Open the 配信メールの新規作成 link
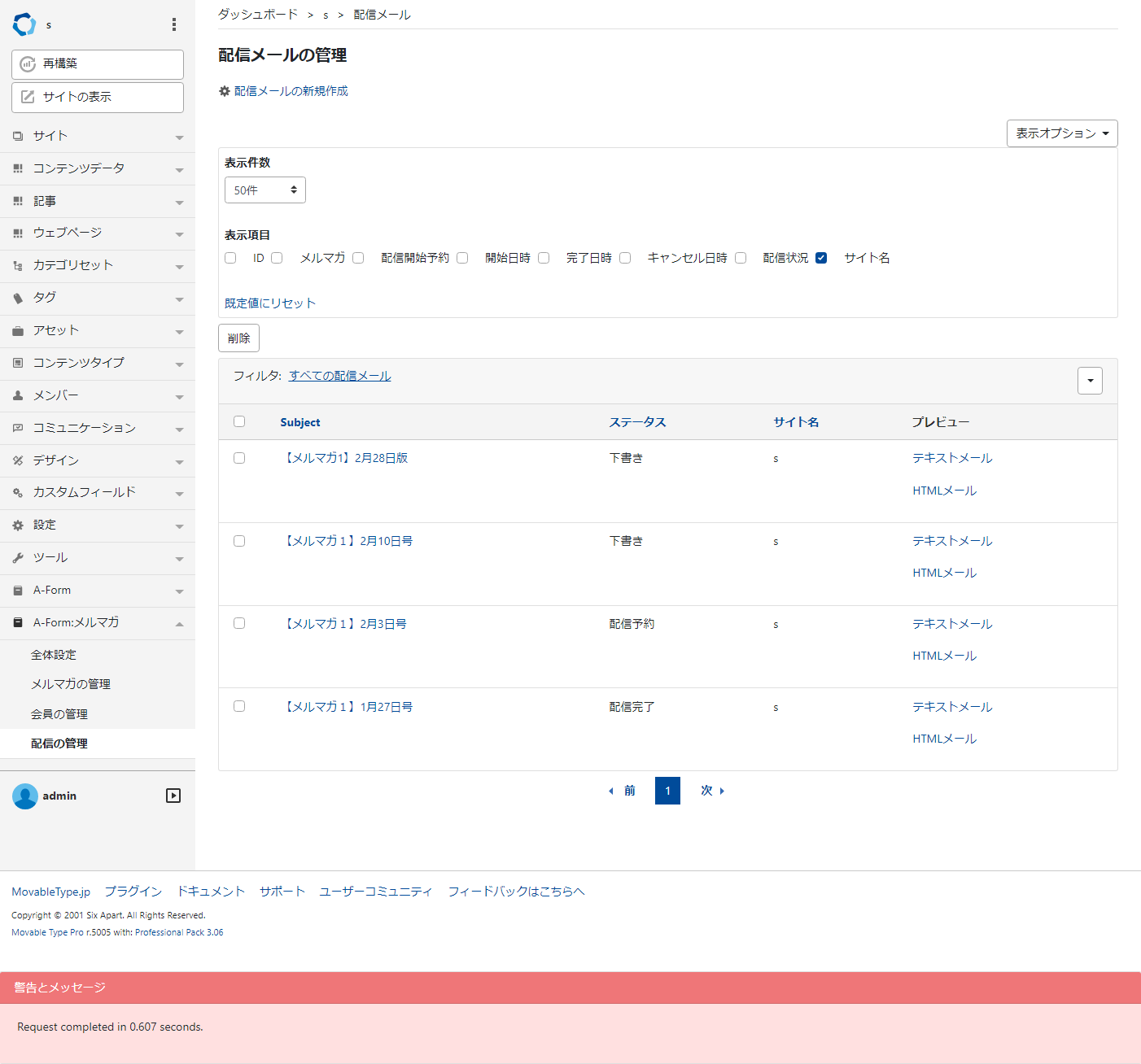The height and width of the screenshot is (1064, 1141). (290, 91)
